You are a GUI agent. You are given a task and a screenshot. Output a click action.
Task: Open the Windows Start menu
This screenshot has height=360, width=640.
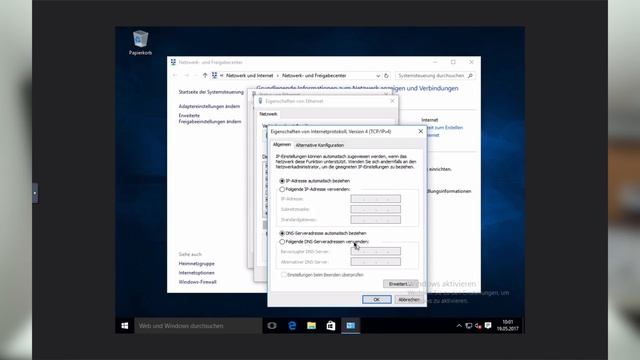point(125,325)
